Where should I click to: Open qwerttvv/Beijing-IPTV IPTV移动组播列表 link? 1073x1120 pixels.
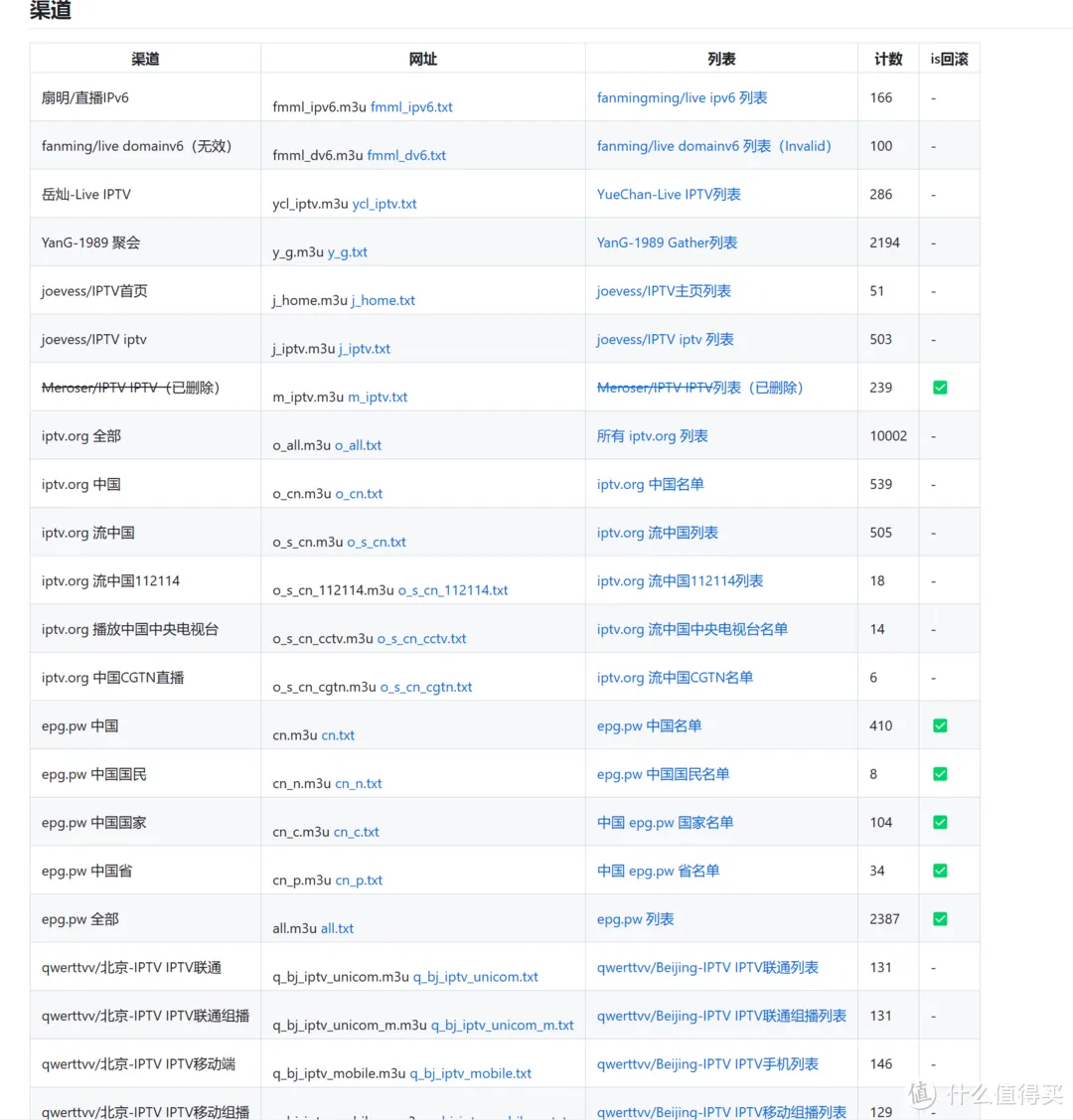pos(721,1112)
